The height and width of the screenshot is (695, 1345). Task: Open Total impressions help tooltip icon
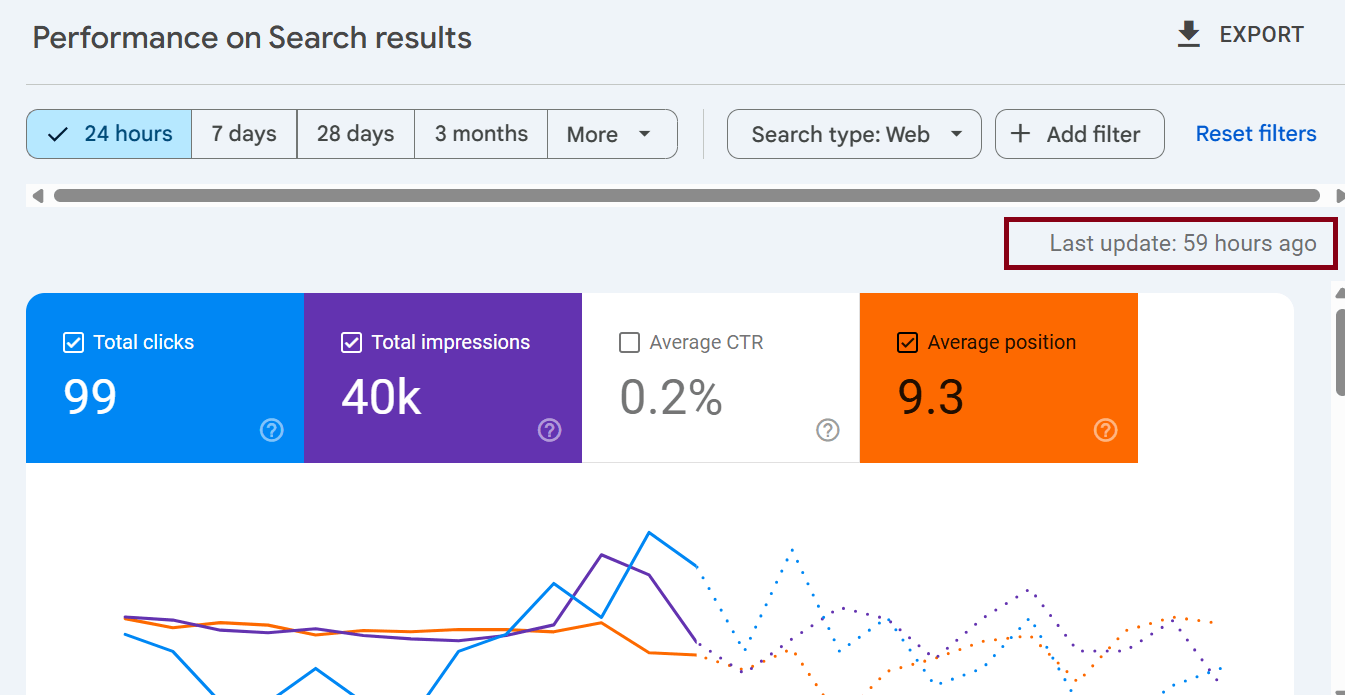(x=549, y=430)
